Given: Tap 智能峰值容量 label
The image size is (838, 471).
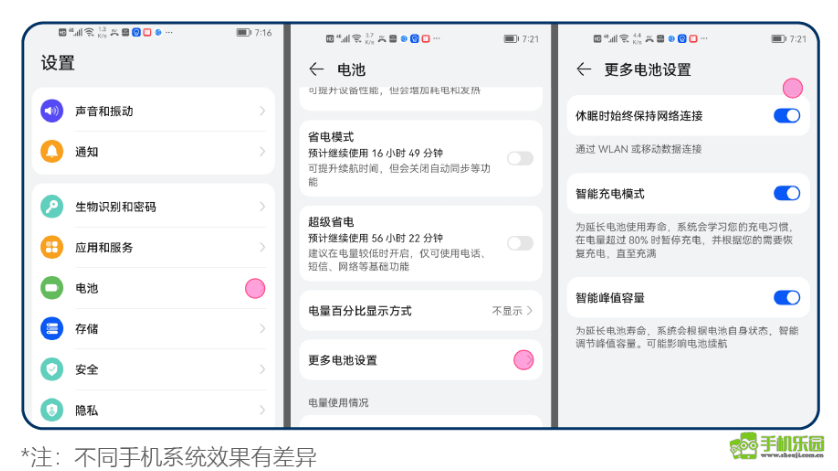Looking at the screenshot, I should click(x=610, y=298).
